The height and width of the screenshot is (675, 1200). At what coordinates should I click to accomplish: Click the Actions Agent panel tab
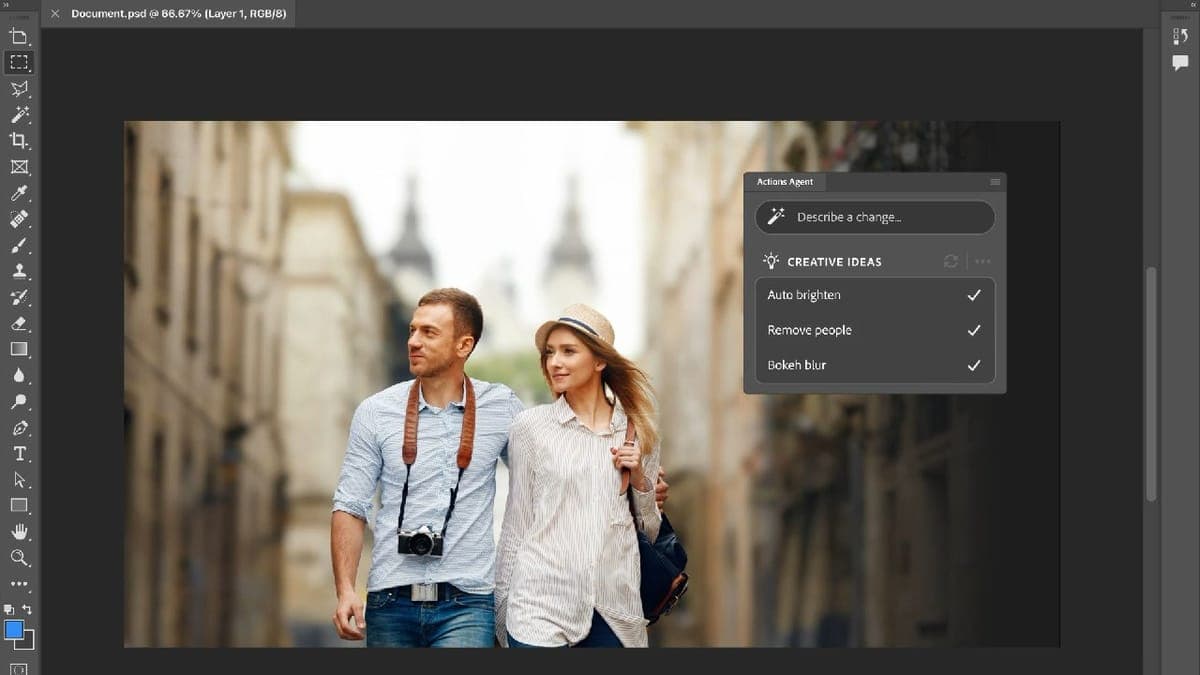click(x=784, y=181)
